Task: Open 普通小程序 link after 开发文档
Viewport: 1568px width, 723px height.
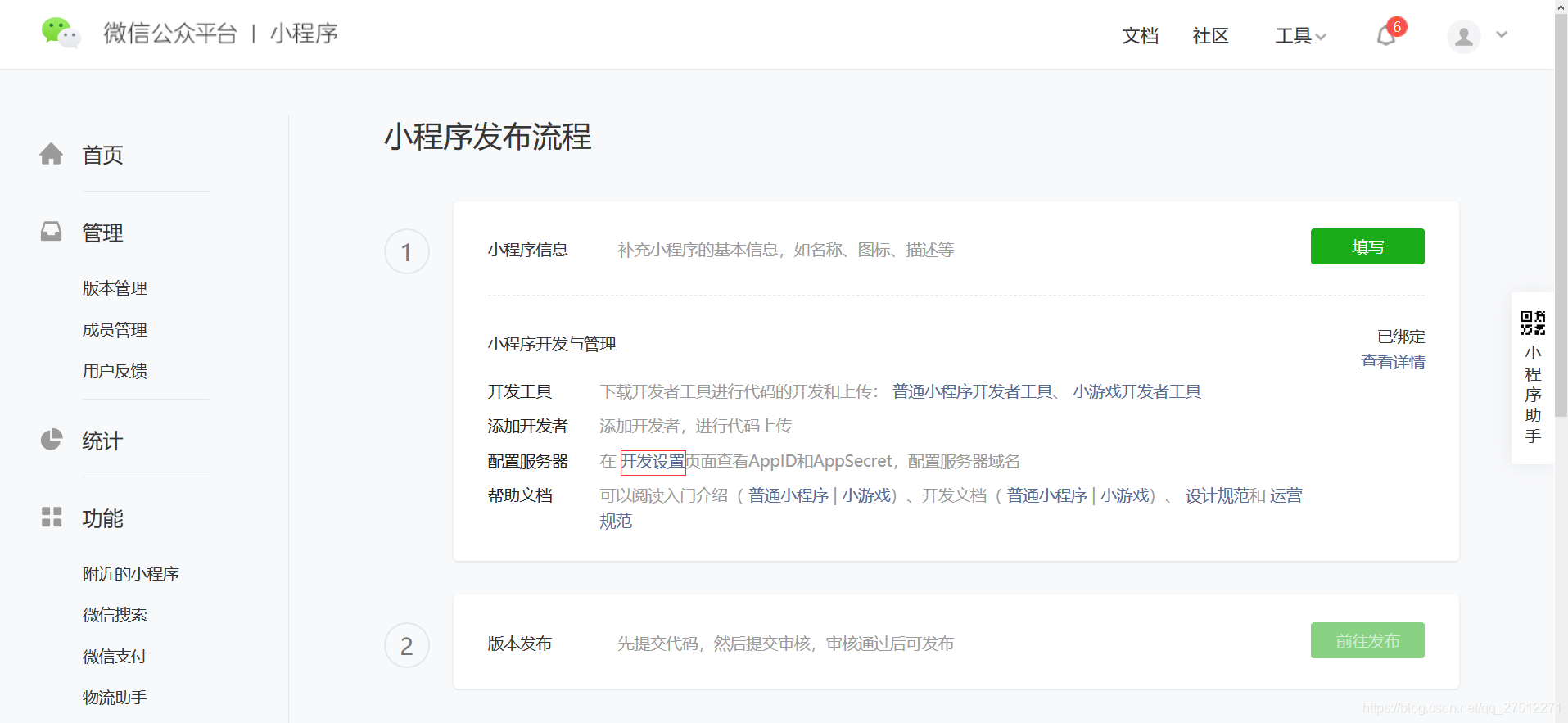Action: point(1047,495)
